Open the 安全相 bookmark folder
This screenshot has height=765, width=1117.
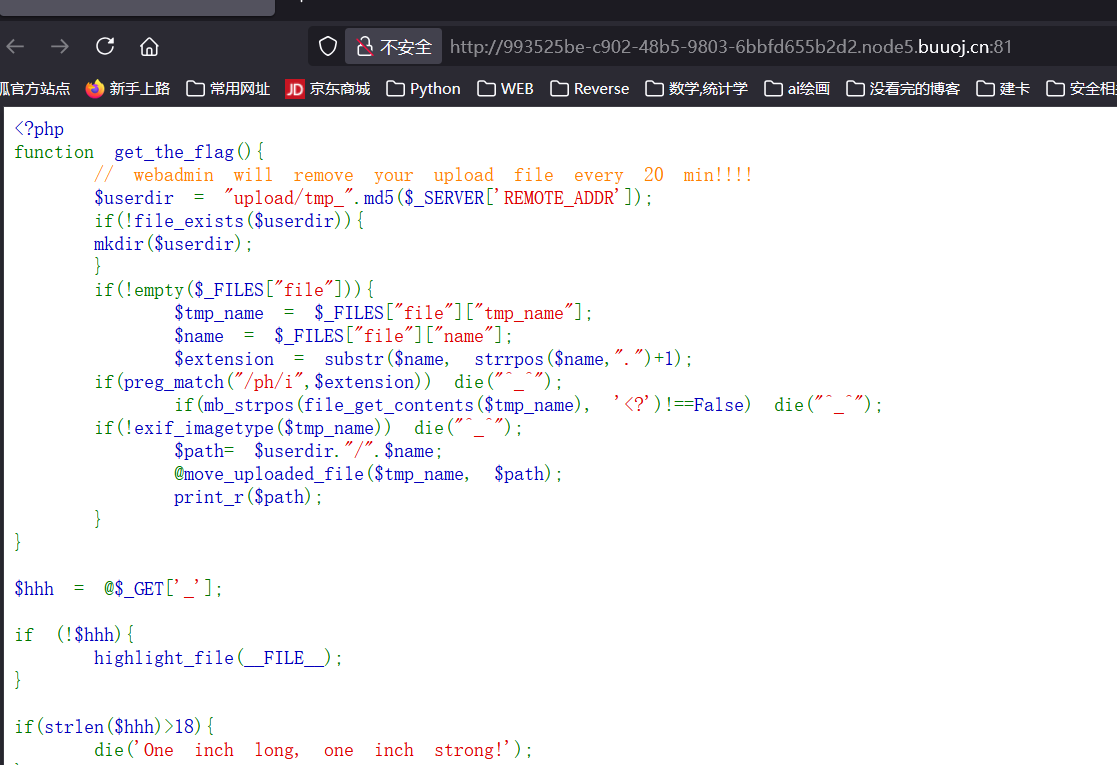coord(1081,88)
